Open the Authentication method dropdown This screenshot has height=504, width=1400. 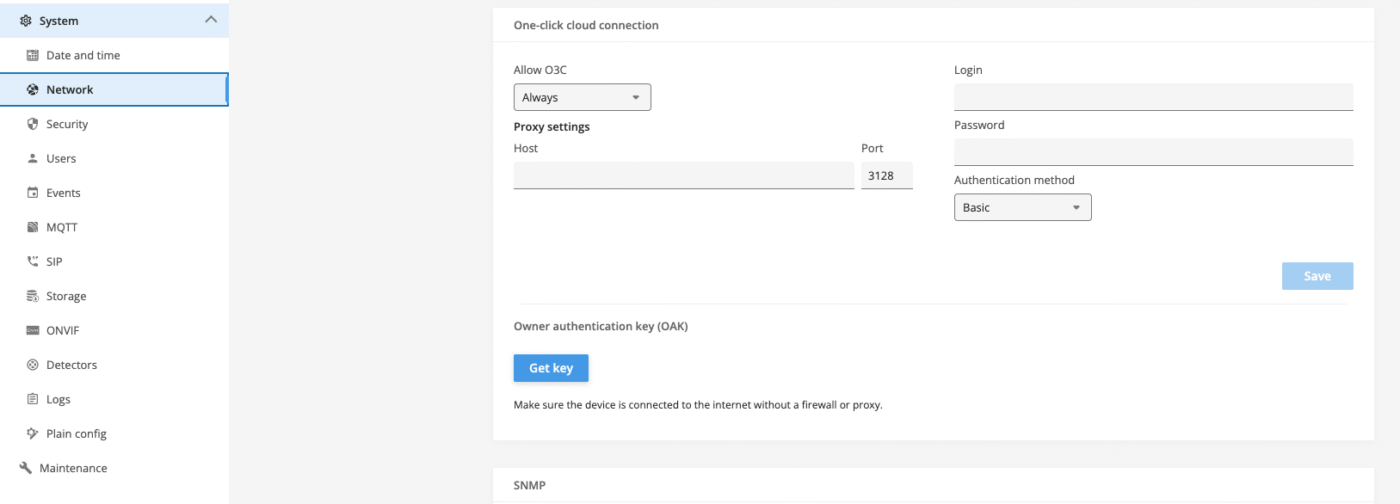tap(1022, 207)
